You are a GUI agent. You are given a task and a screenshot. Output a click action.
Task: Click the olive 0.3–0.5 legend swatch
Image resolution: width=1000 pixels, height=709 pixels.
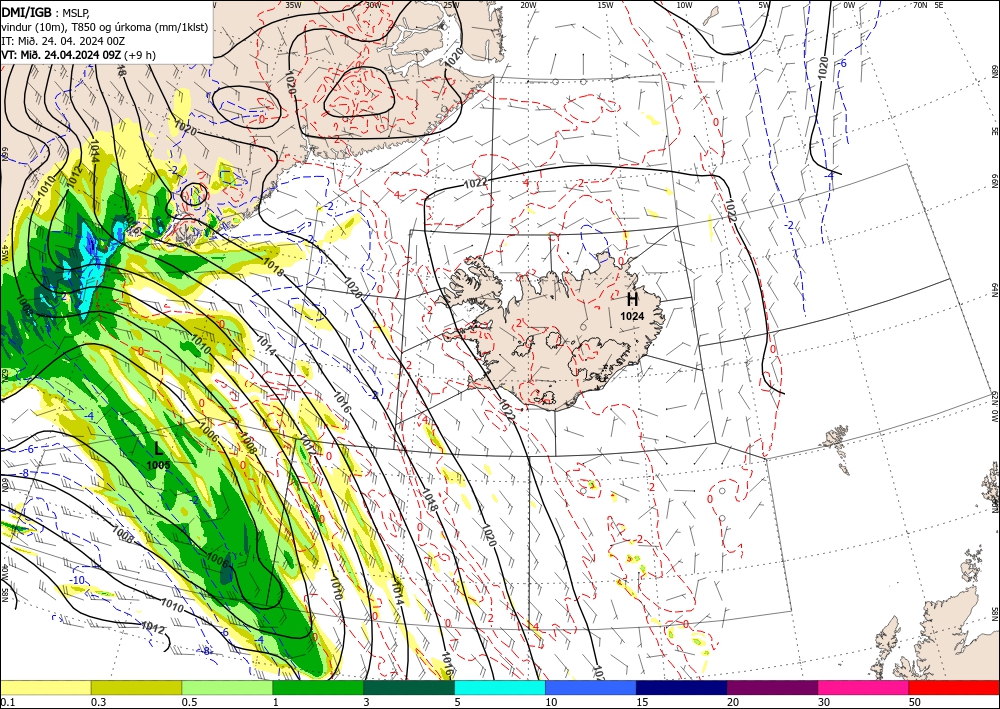[x=136, y=687]
